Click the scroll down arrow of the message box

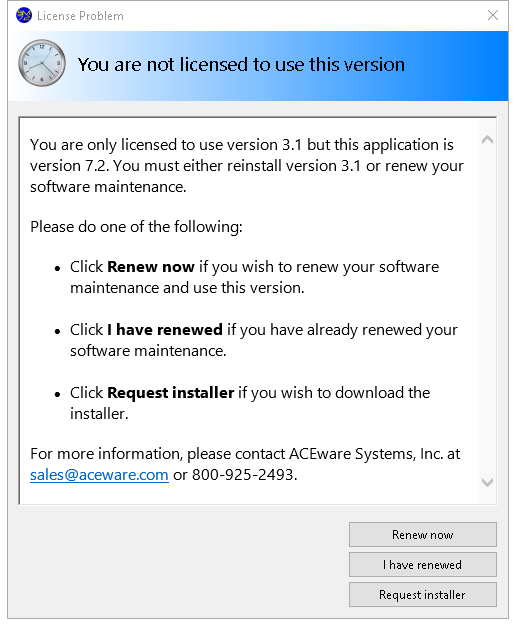[x=487, y=482]
